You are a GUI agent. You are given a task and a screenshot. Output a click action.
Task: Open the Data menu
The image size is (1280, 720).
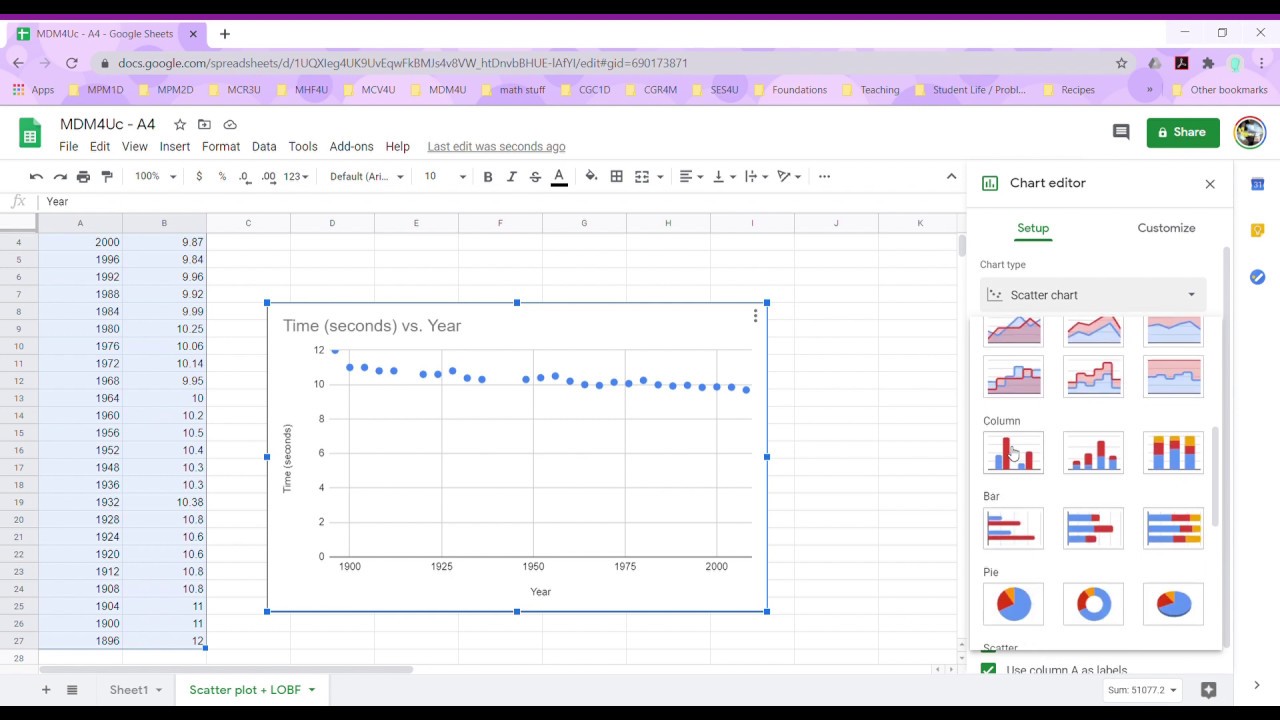click(x=264, y=146)
